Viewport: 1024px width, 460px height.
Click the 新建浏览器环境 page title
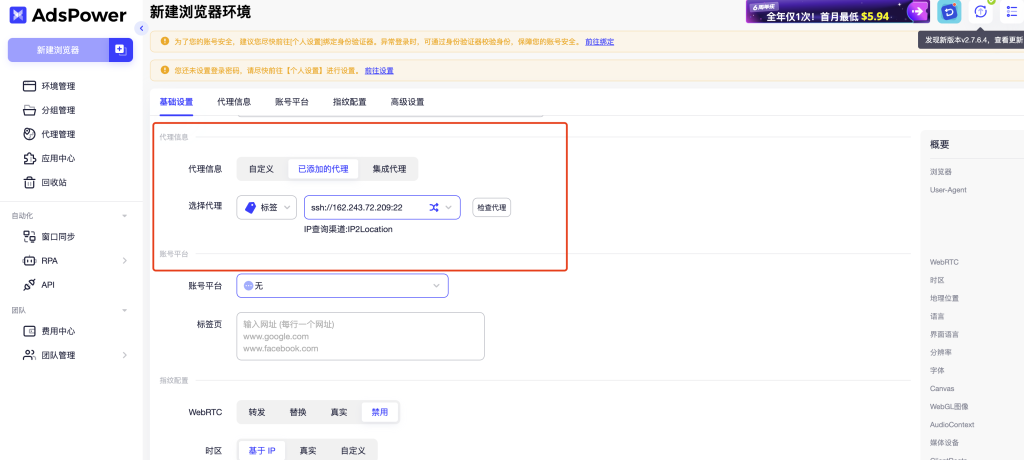pos(200,11)
